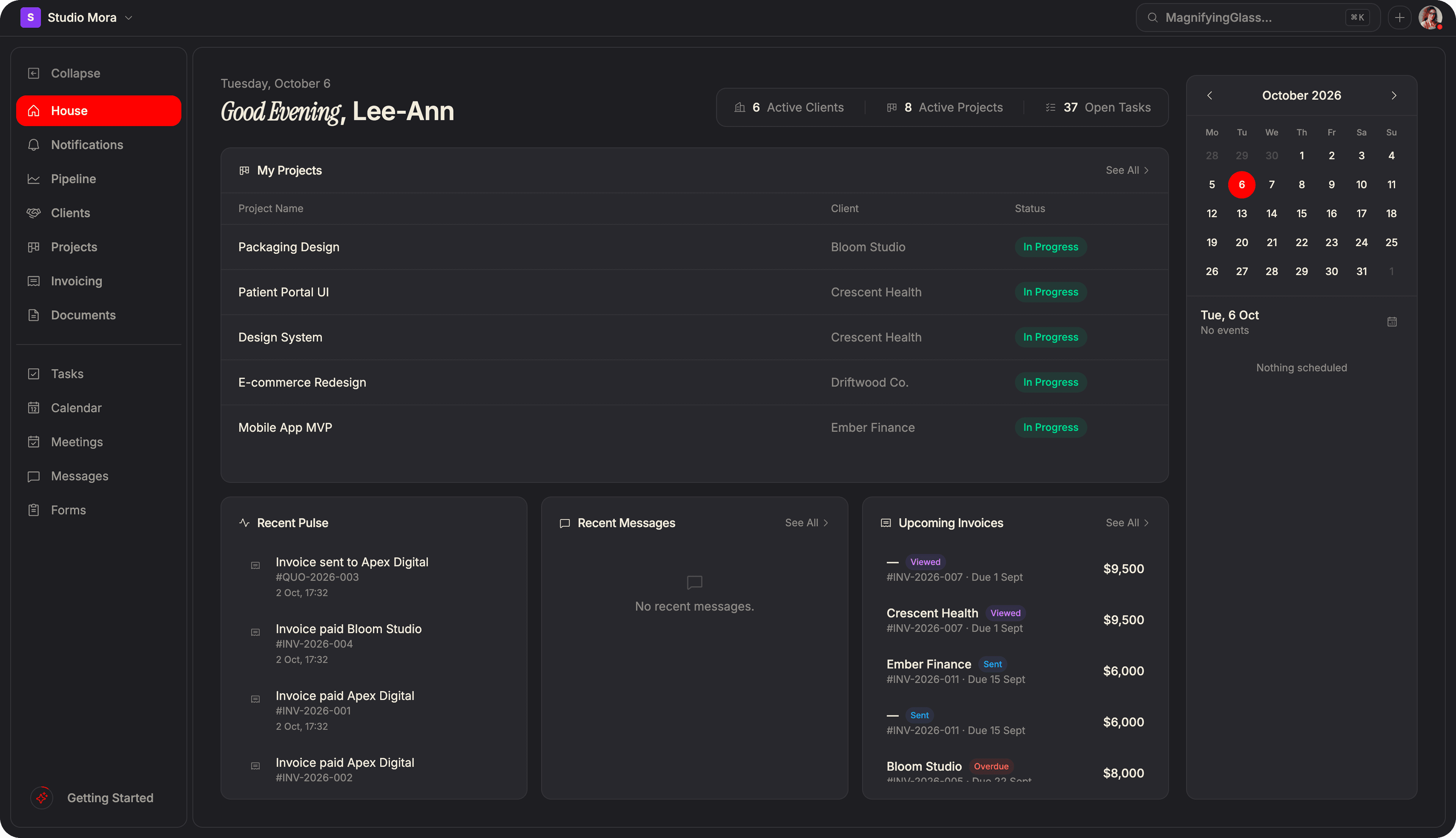Open the Packaging Design project row

[x=694, y=247]
